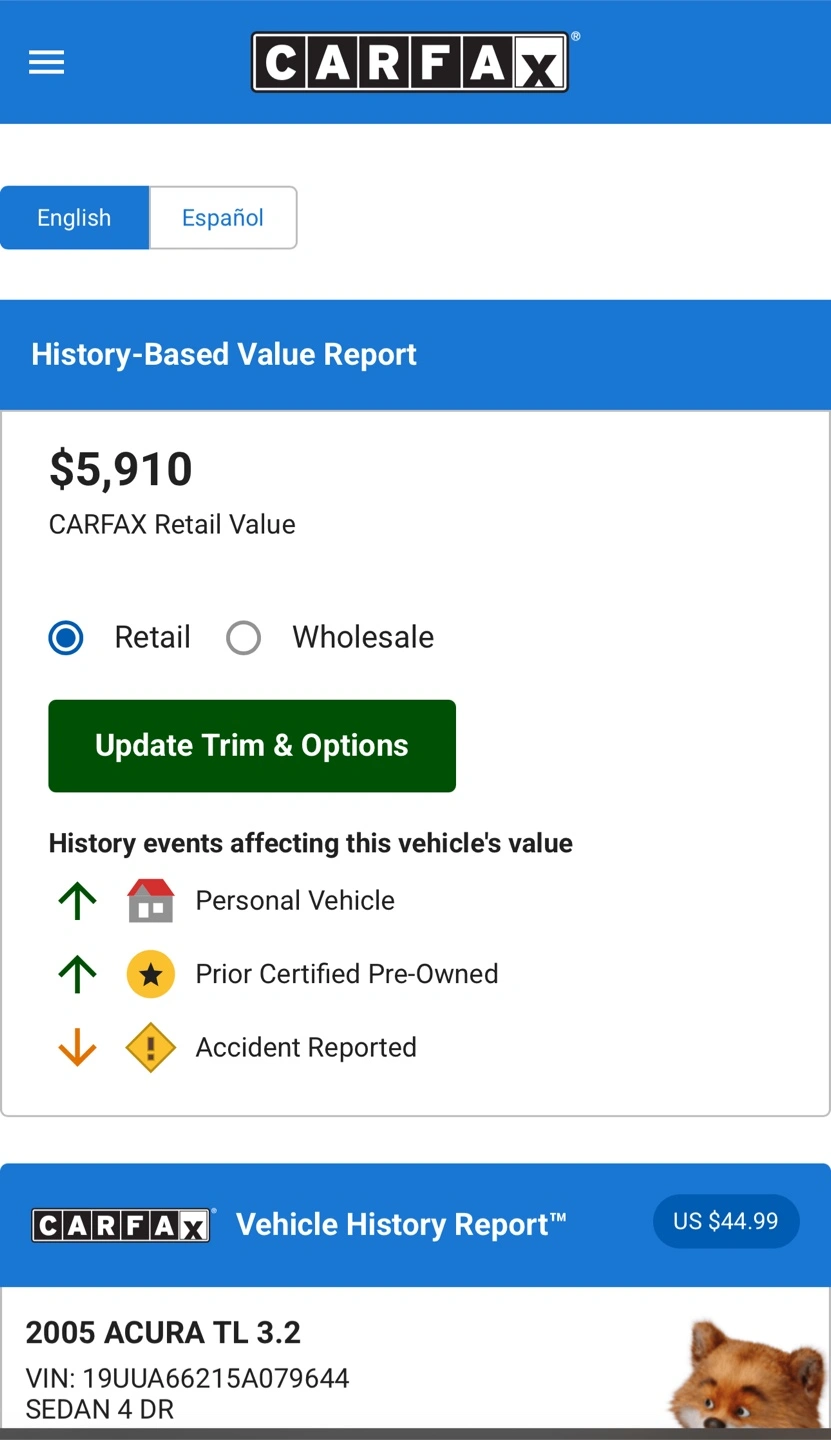Screen dimensions: 831x1440
Task: Click the green up arrow beside Personal Vehicle
Action: [x=77, y=901]
